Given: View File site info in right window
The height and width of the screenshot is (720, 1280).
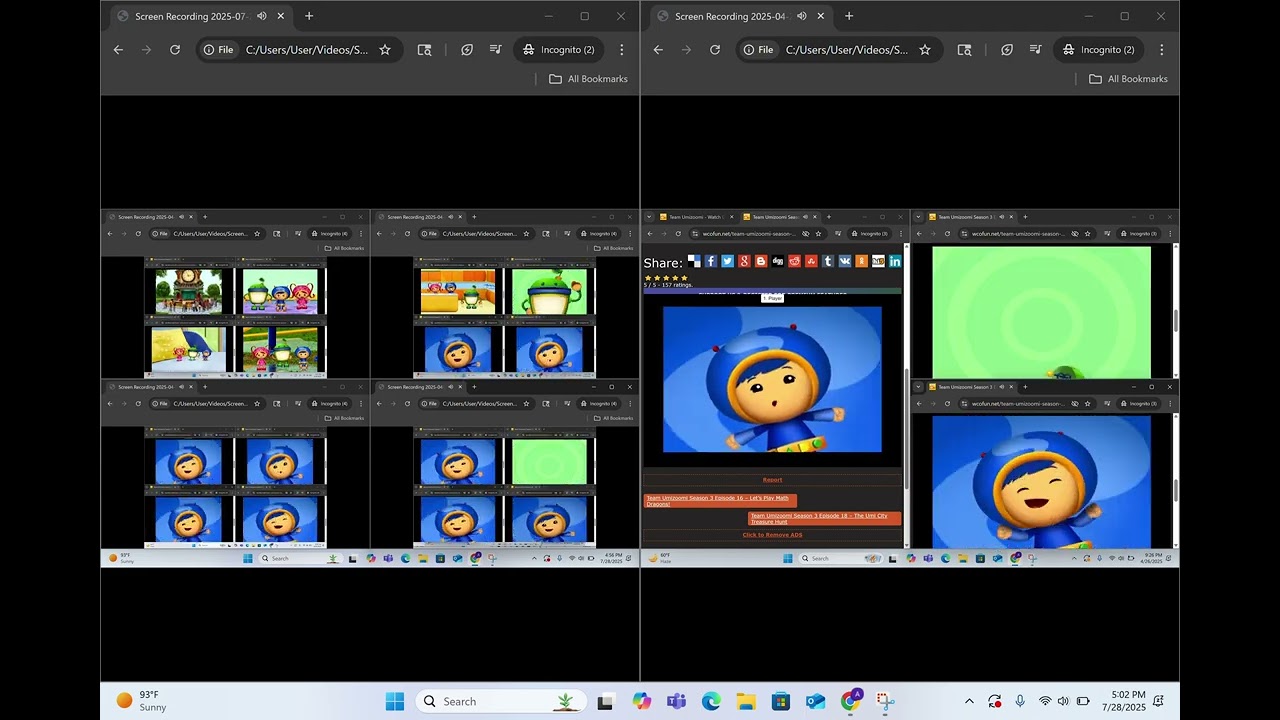Looking at the screenshot, I should tap(757, 50).
